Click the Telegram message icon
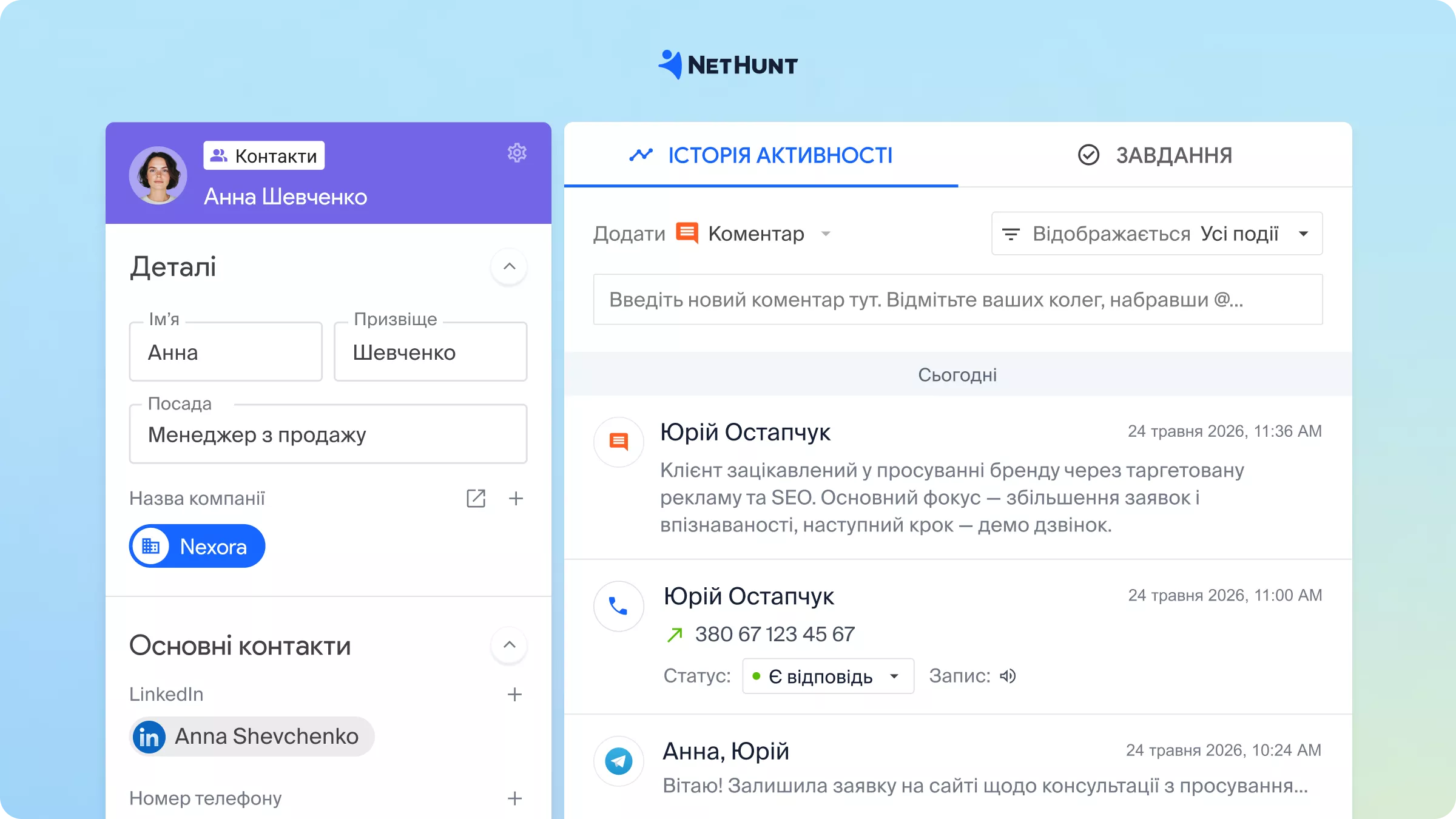 (619, 761)
